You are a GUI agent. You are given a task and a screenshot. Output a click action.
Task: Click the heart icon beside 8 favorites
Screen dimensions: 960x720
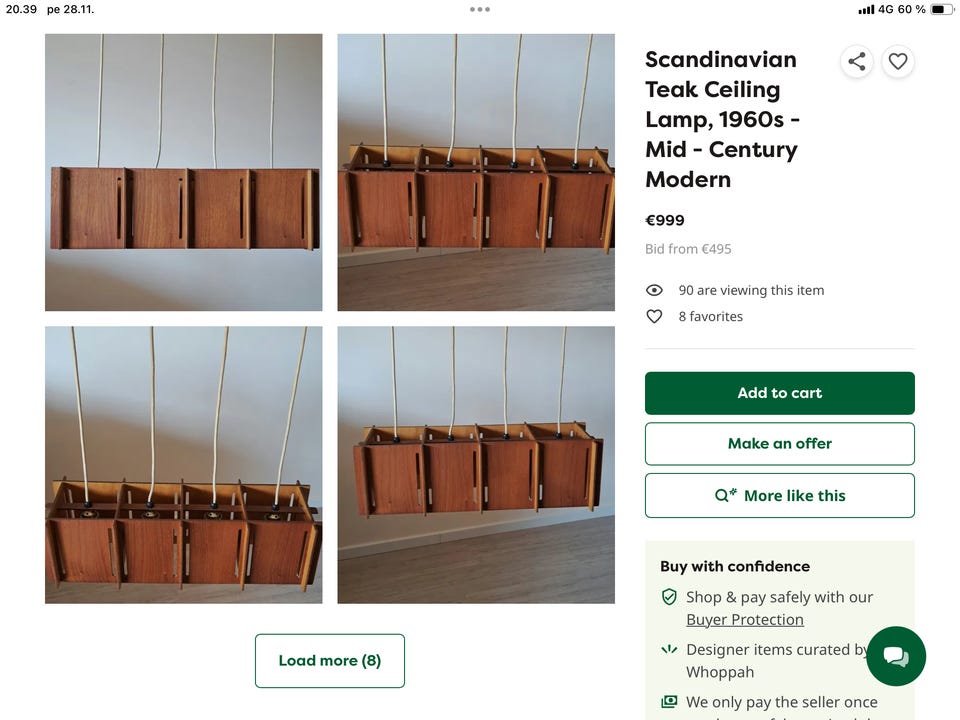(x=655, y=316)
